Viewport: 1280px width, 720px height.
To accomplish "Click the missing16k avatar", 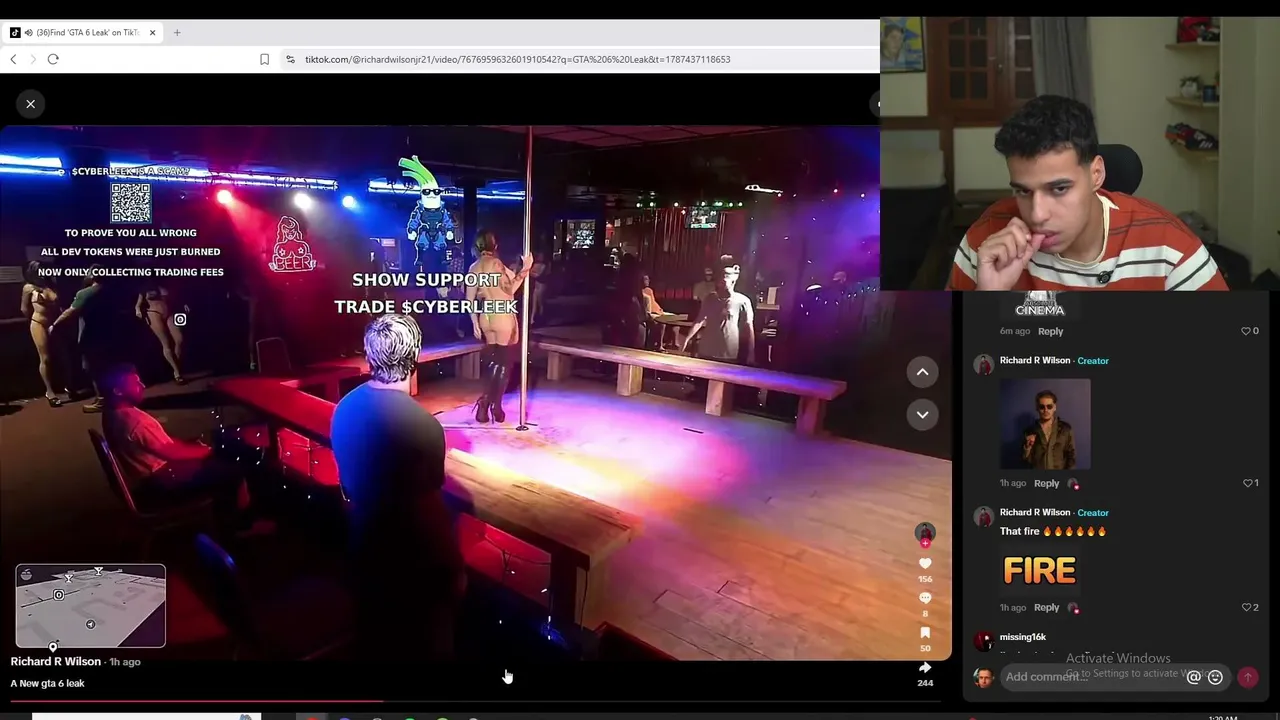I will 984,640.
